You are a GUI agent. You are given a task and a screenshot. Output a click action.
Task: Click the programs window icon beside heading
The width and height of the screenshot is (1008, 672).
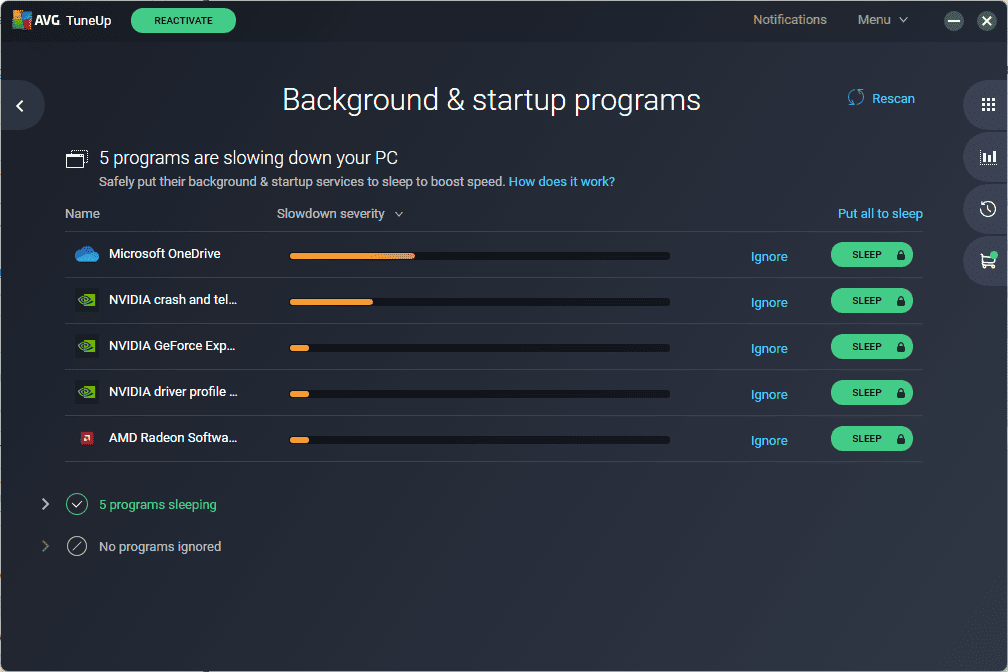click(77, 159)
